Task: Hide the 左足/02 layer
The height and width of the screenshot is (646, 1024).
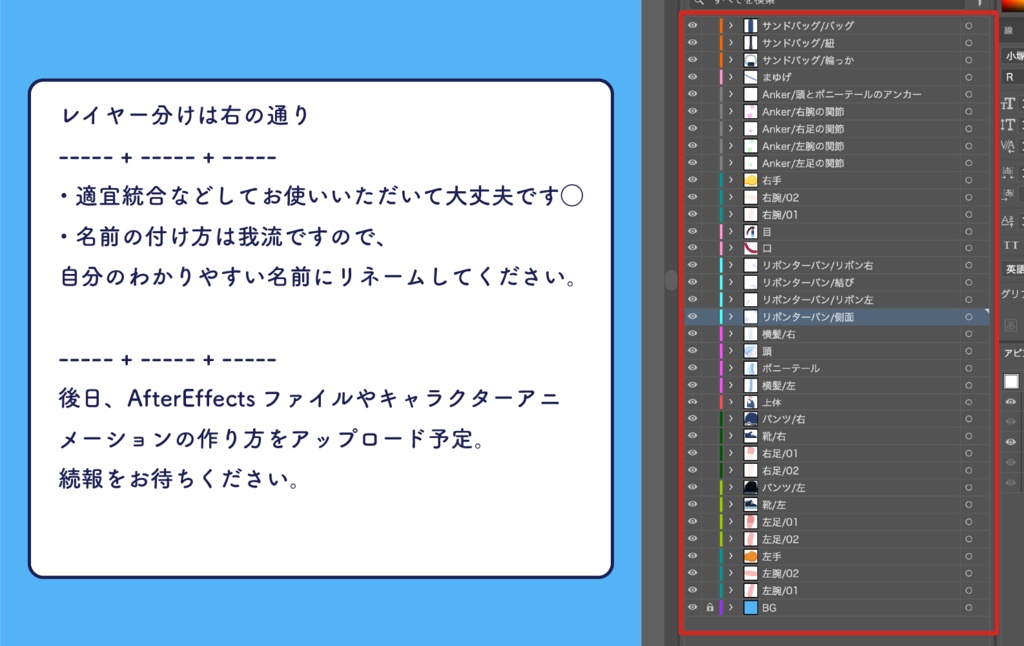Action: coord(692,539)
